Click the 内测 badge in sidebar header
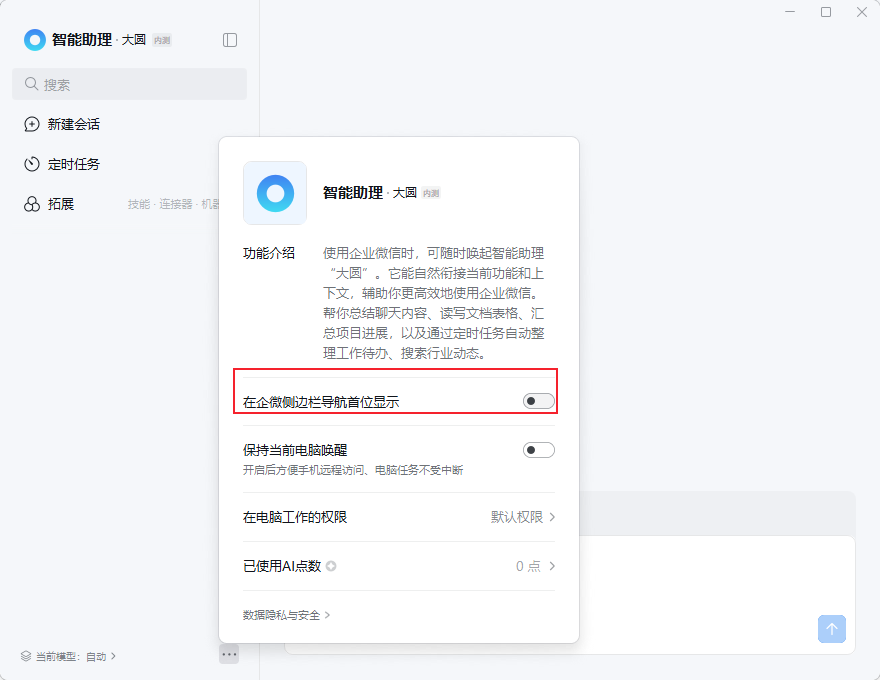Image resolution: width=880 pixels, height=680 pixels. (162, 40)
